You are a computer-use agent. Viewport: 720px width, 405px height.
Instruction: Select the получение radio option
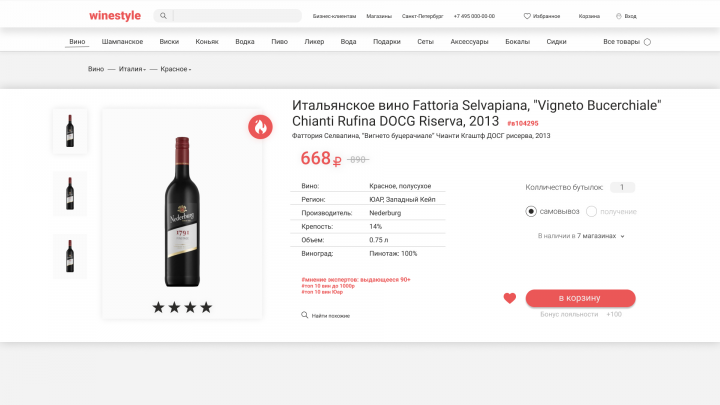point(591,211)
